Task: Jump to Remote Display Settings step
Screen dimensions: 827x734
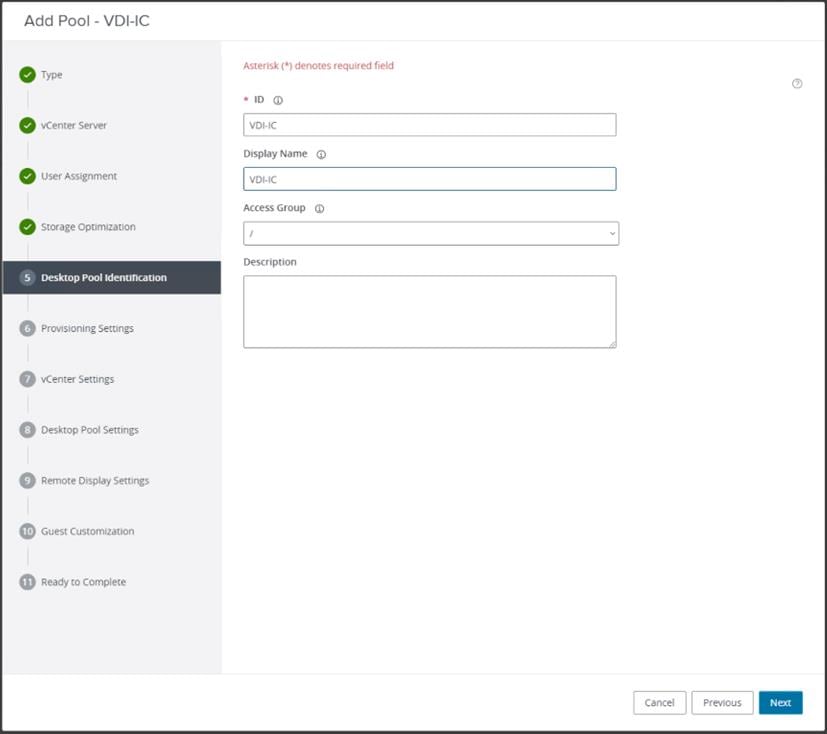Action: point(94,481)
